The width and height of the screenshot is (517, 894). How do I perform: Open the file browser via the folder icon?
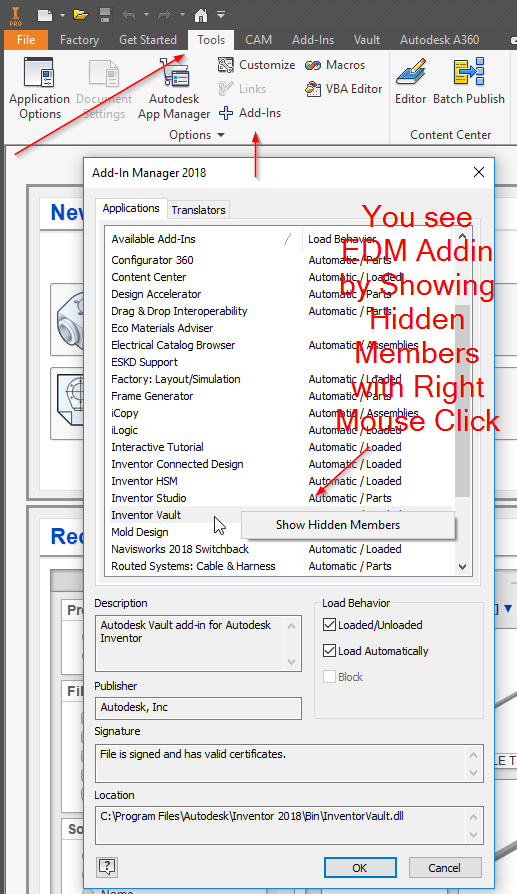[x=80, y=15]
